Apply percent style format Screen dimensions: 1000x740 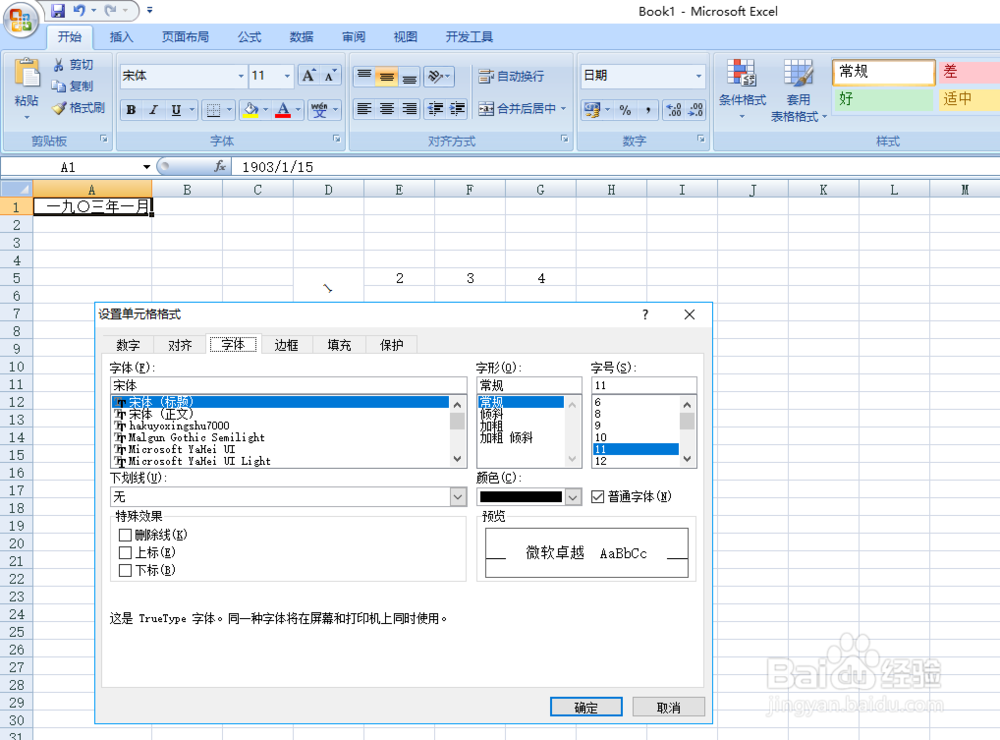pos(625,110)
